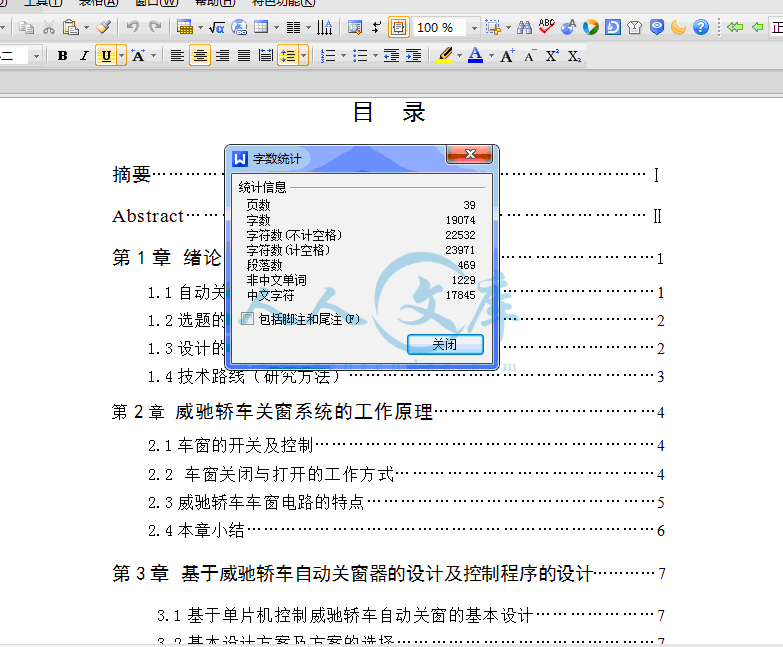
Task: Open the 表格(A) menu
Action: click(x=99, y=3)
